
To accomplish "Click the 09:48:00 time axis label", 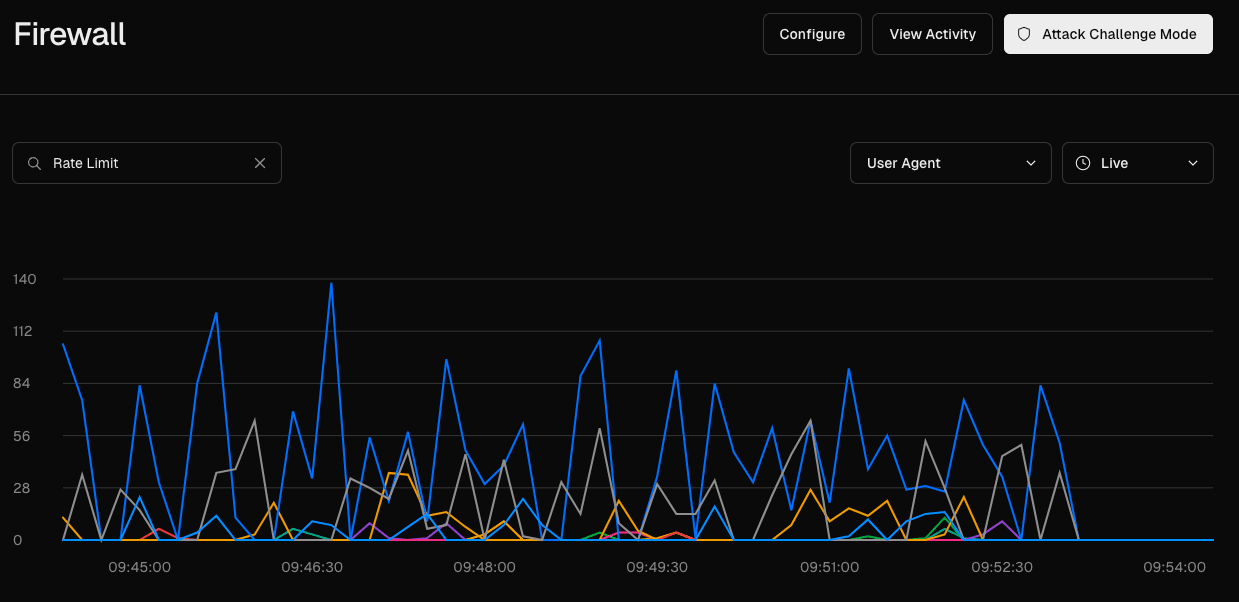I will pyautogui.click(x=484, y=567).
